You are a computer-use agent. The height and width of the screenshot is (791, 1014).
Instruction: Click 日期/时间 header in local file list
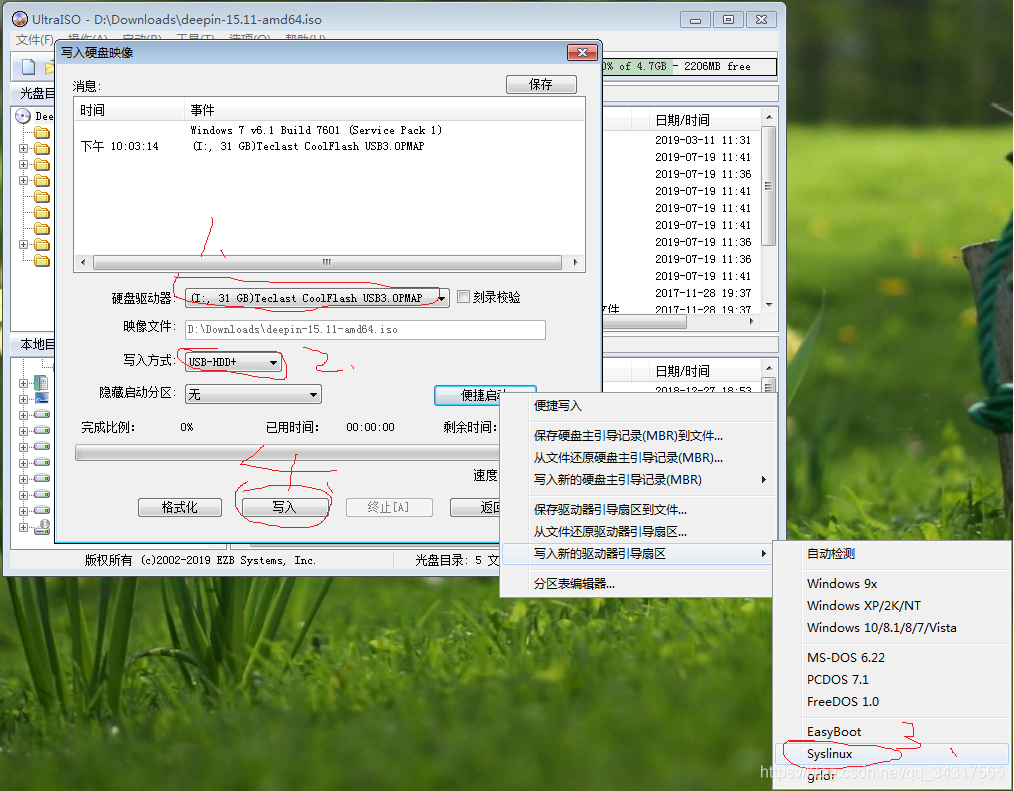point(705,371)
